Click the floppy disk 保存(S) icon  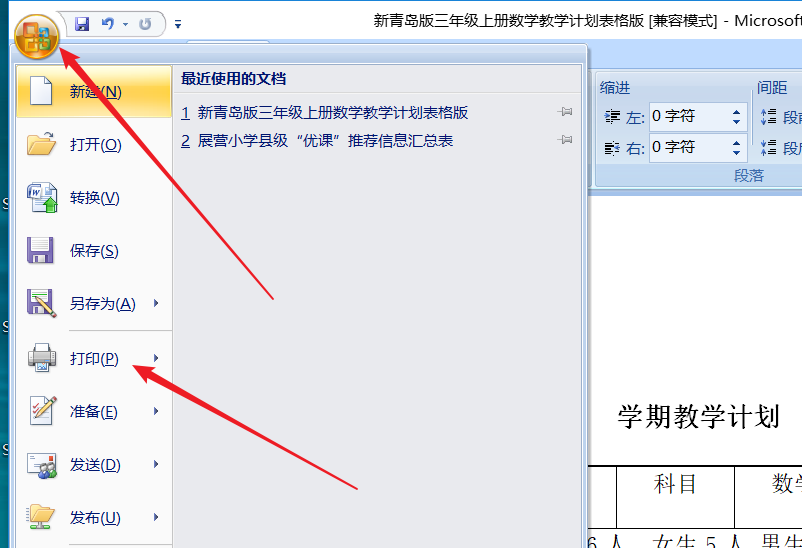click(x=40, y=250)
